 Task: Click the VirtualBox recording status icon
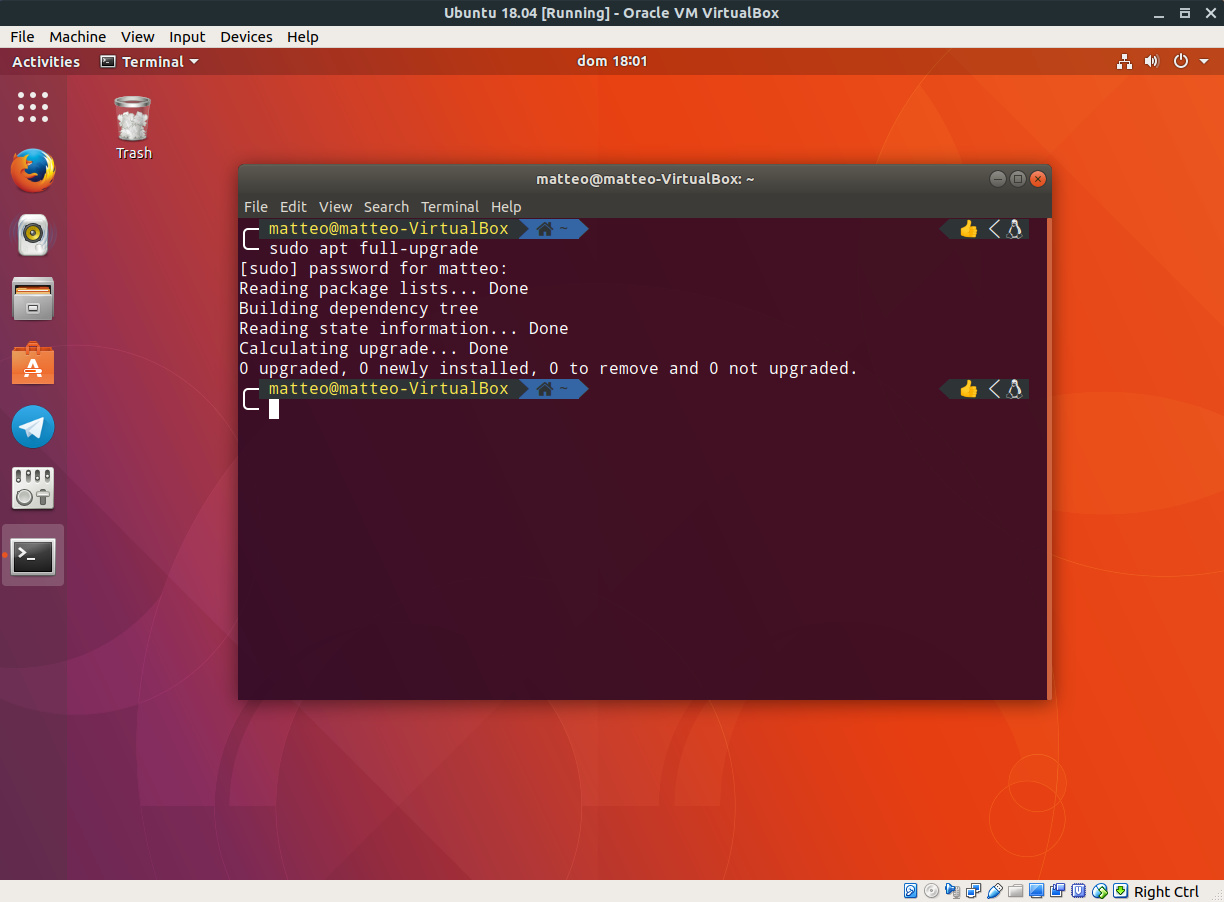point(1058,891)
